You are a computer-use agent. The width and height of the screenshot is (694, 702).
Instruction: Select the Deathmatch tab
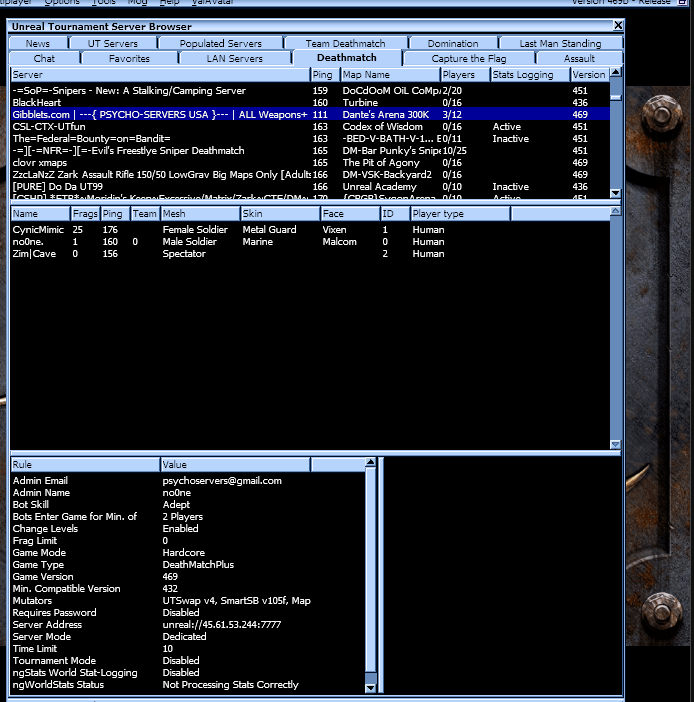tap(347, 58)
